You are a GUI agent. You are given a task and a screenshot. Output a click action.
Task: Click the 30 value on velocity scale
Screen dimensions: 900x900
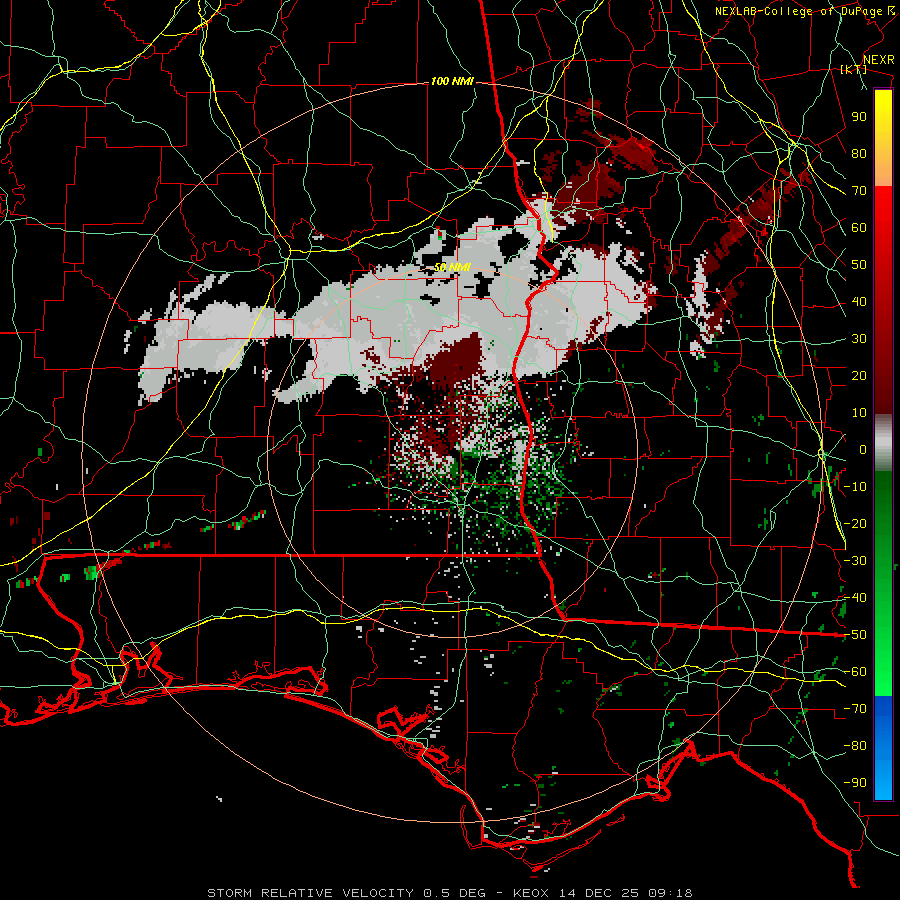[859, 339]
